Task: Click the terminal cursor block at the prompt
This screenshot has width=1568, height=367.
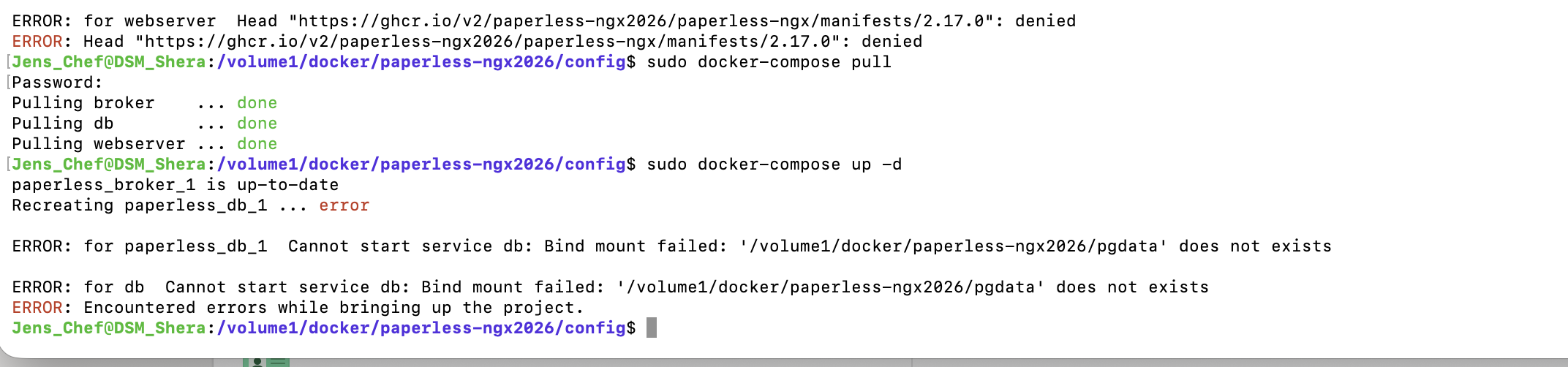Action: point(652,328)
